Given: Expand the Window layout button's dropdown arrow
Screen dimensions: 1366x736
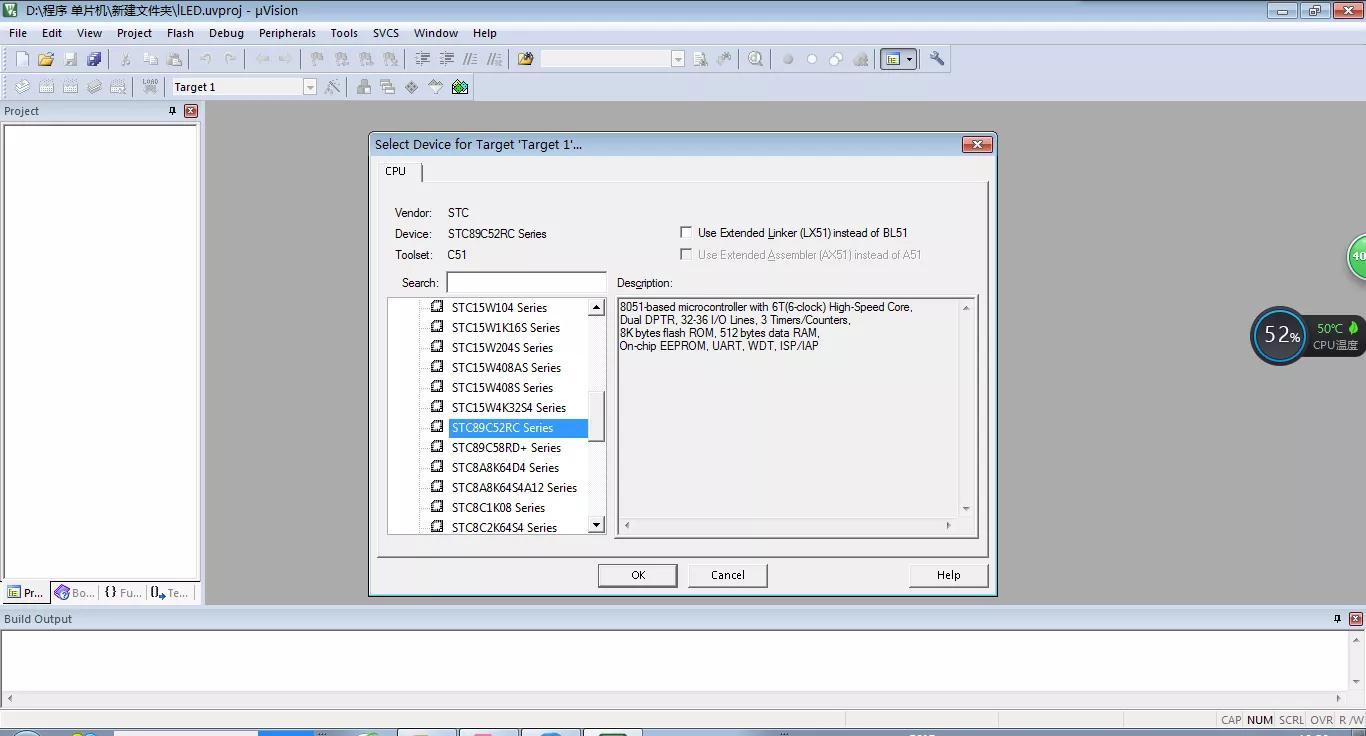Looking at the screenshot, I should pyautogui.click(x=909, y=59).
